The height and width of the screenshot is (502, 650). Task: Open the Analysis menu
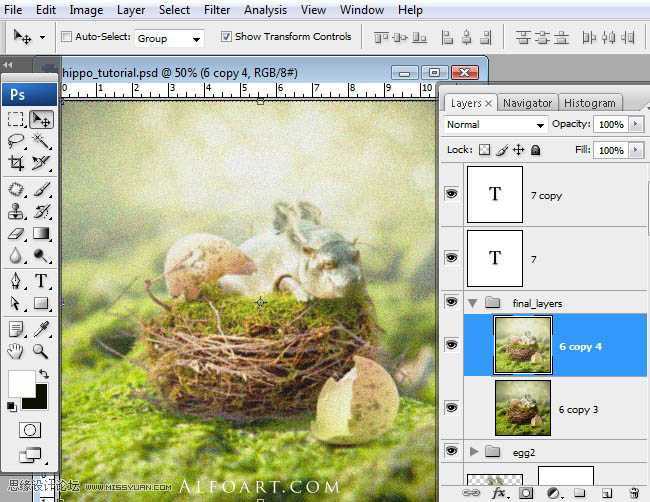click(265, 10)
